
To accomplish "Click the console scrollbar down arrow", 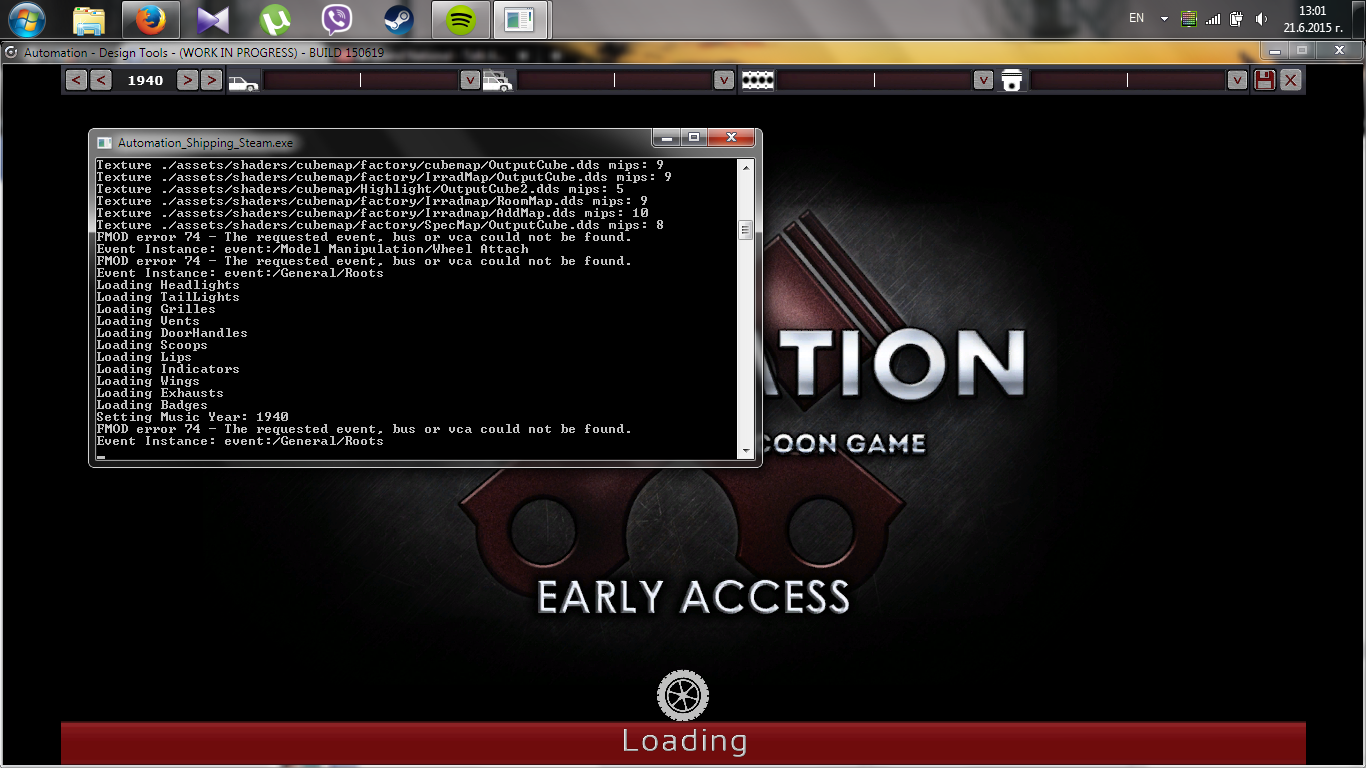I will (x=745, y=451).
